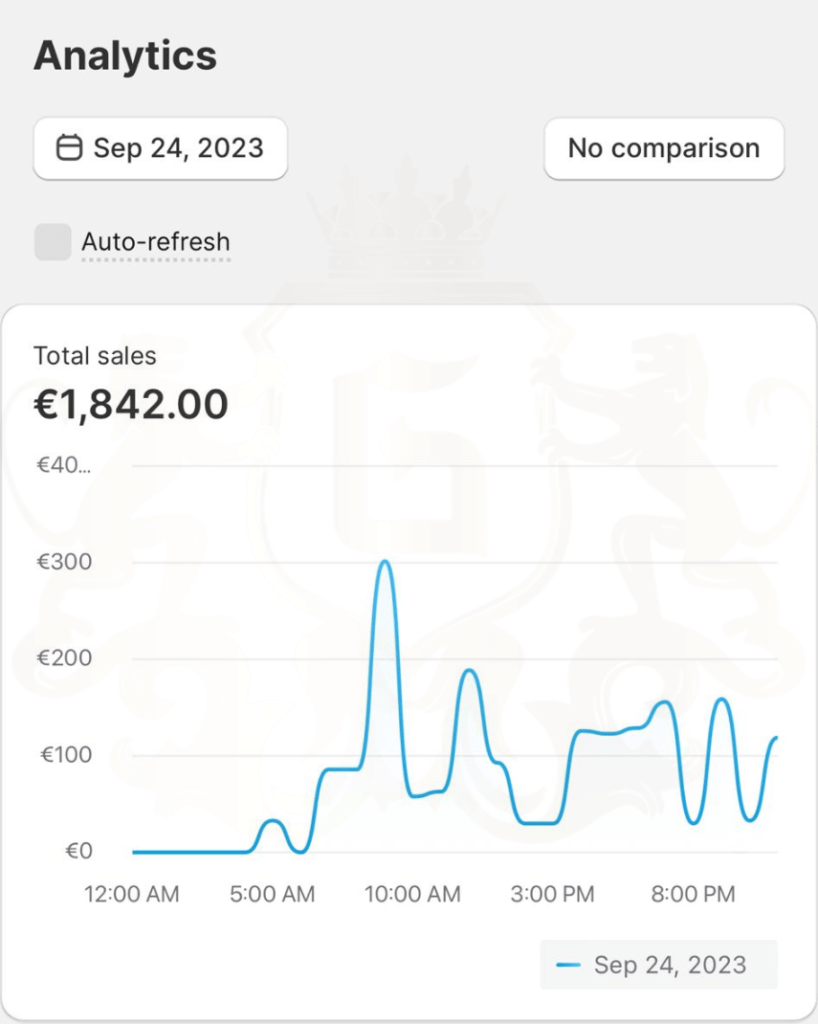Click the blue legend line swatch
The width and height of the screenshot is (818, 1024).
(568, 965)
